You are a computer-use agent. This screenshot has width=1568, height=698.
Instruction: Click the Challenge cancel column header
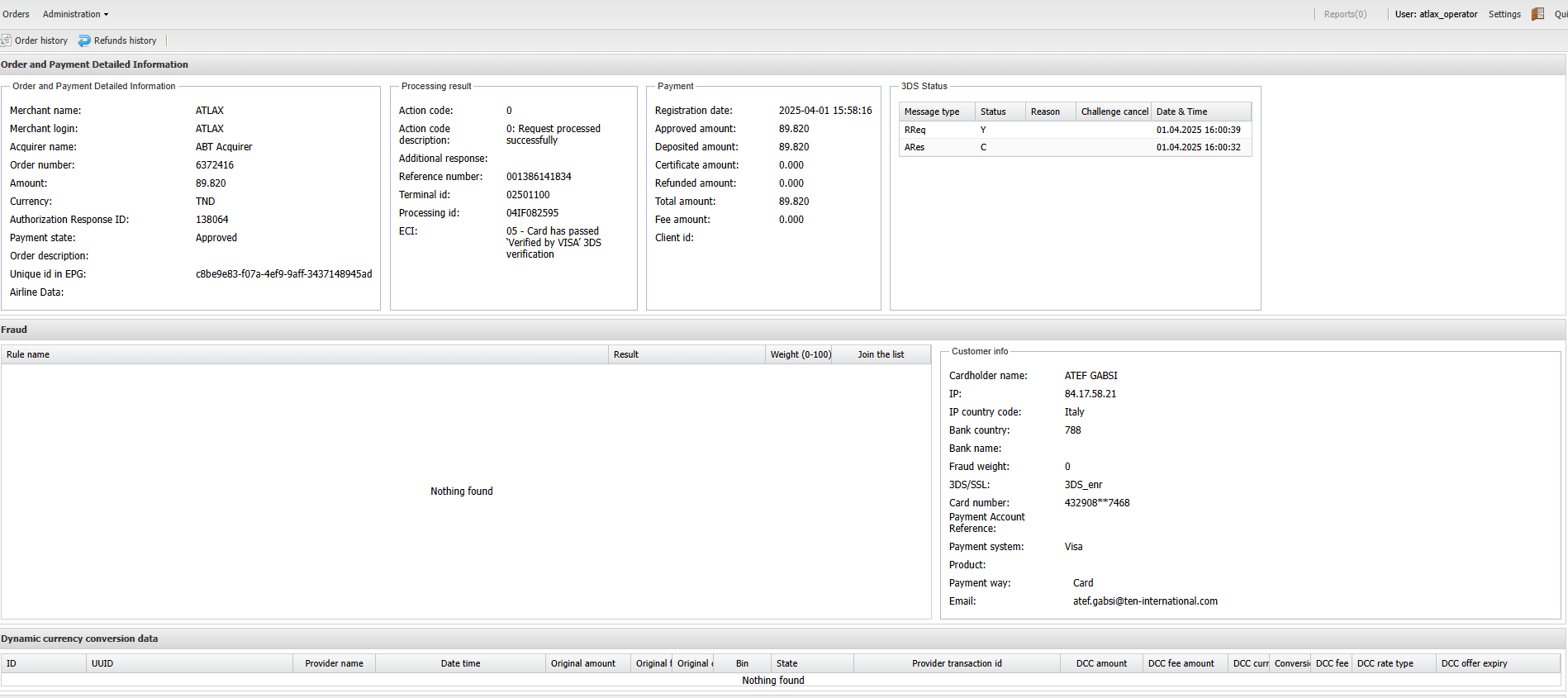tap(1114, 112)
